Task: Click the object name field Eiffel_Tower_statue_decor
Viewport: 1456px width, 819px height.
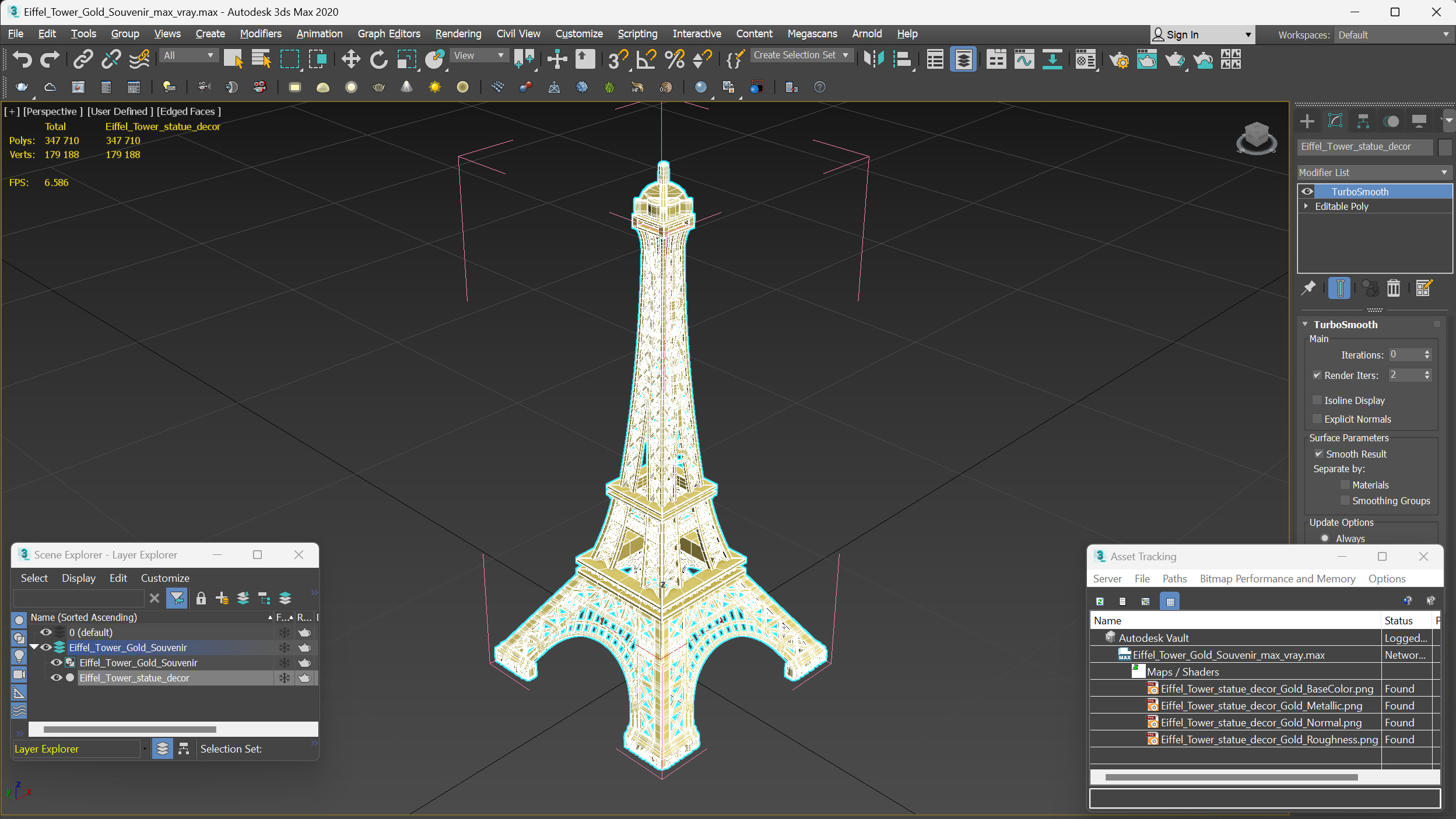Action: coord(1365,147)
